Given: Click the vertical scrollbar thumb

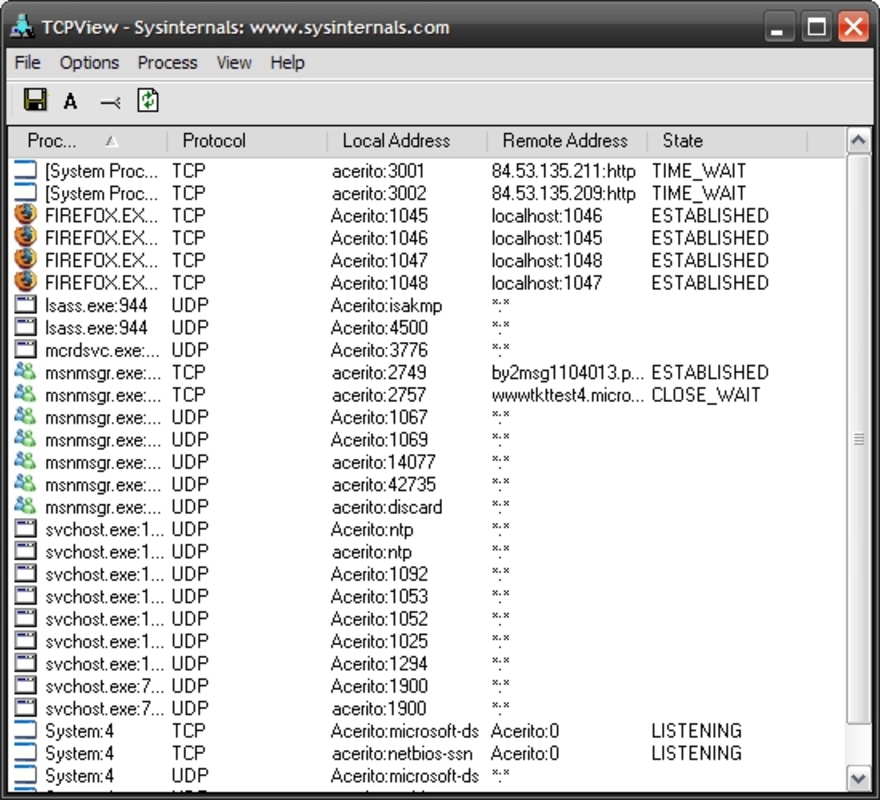Looking at the screenshot, I should 858,440.
